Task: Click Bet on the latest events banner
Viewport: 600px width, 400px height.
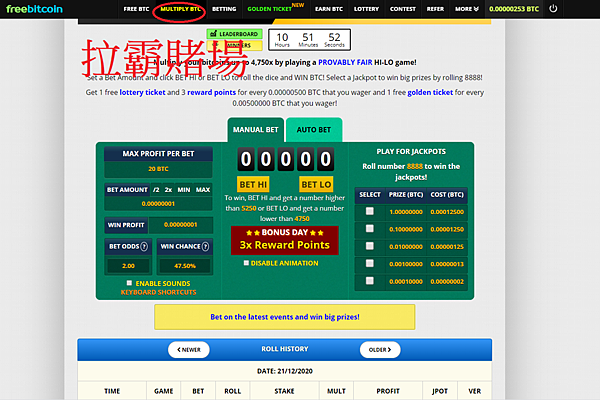Action: click(x=285, y=317)
